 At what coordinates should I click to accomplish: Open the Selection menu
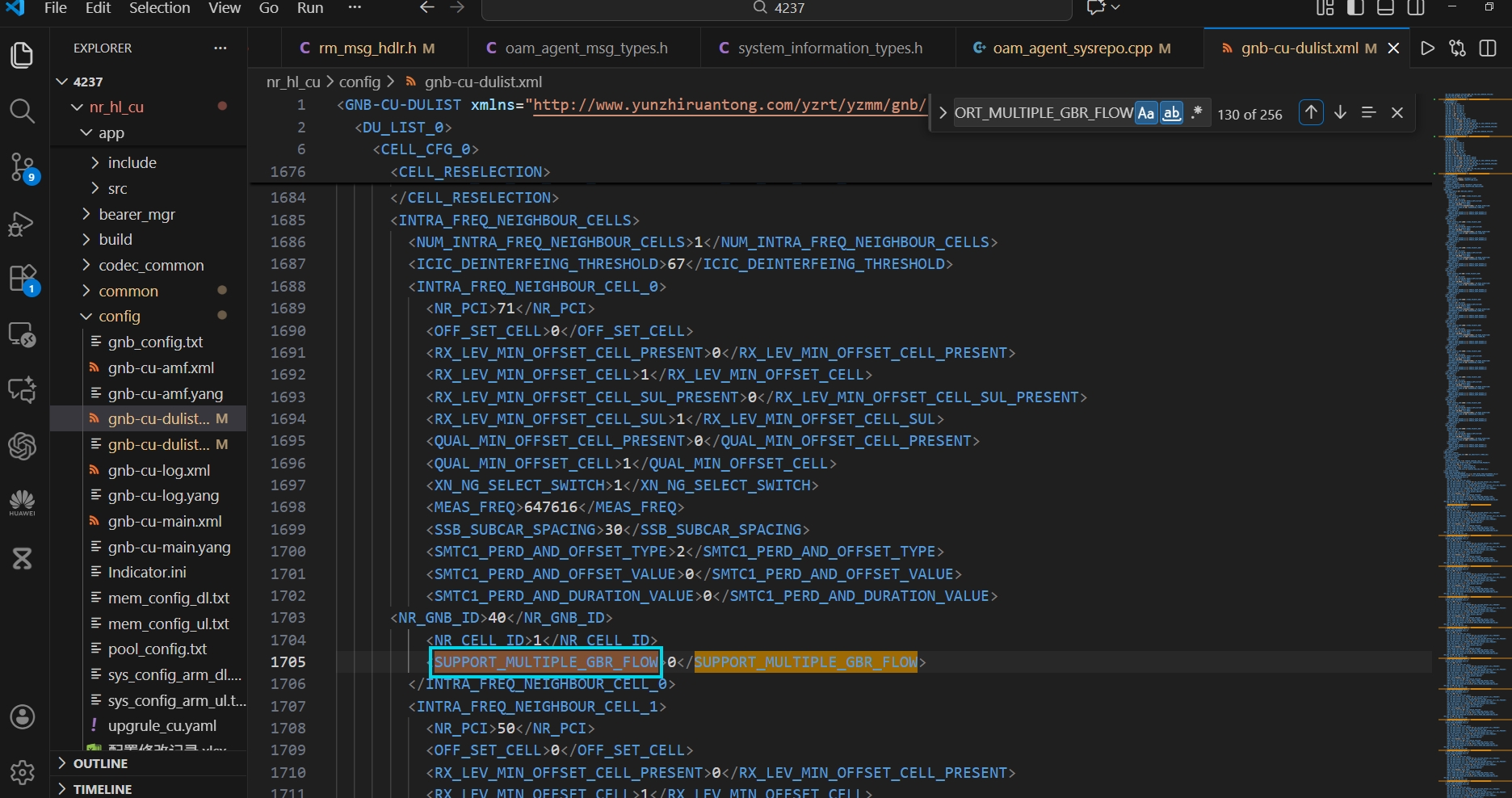(x=159, y=8)
